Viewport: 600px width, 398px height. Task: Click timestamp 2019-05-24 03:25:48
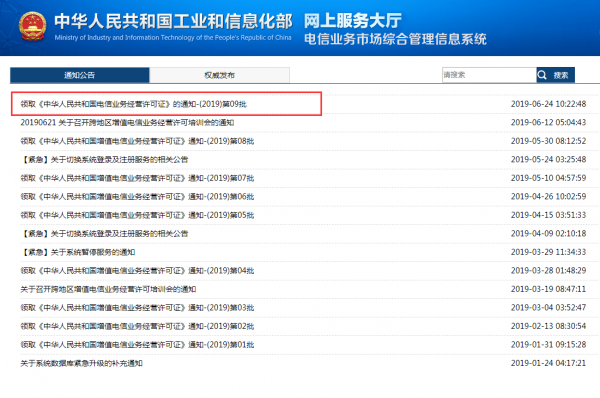548,159
